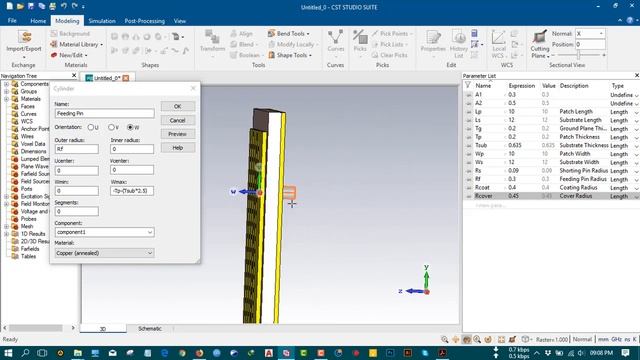The image size is (640, 360).
Task: Switch to the Post-Processing ribbon tab
Action: pos(144,20)
